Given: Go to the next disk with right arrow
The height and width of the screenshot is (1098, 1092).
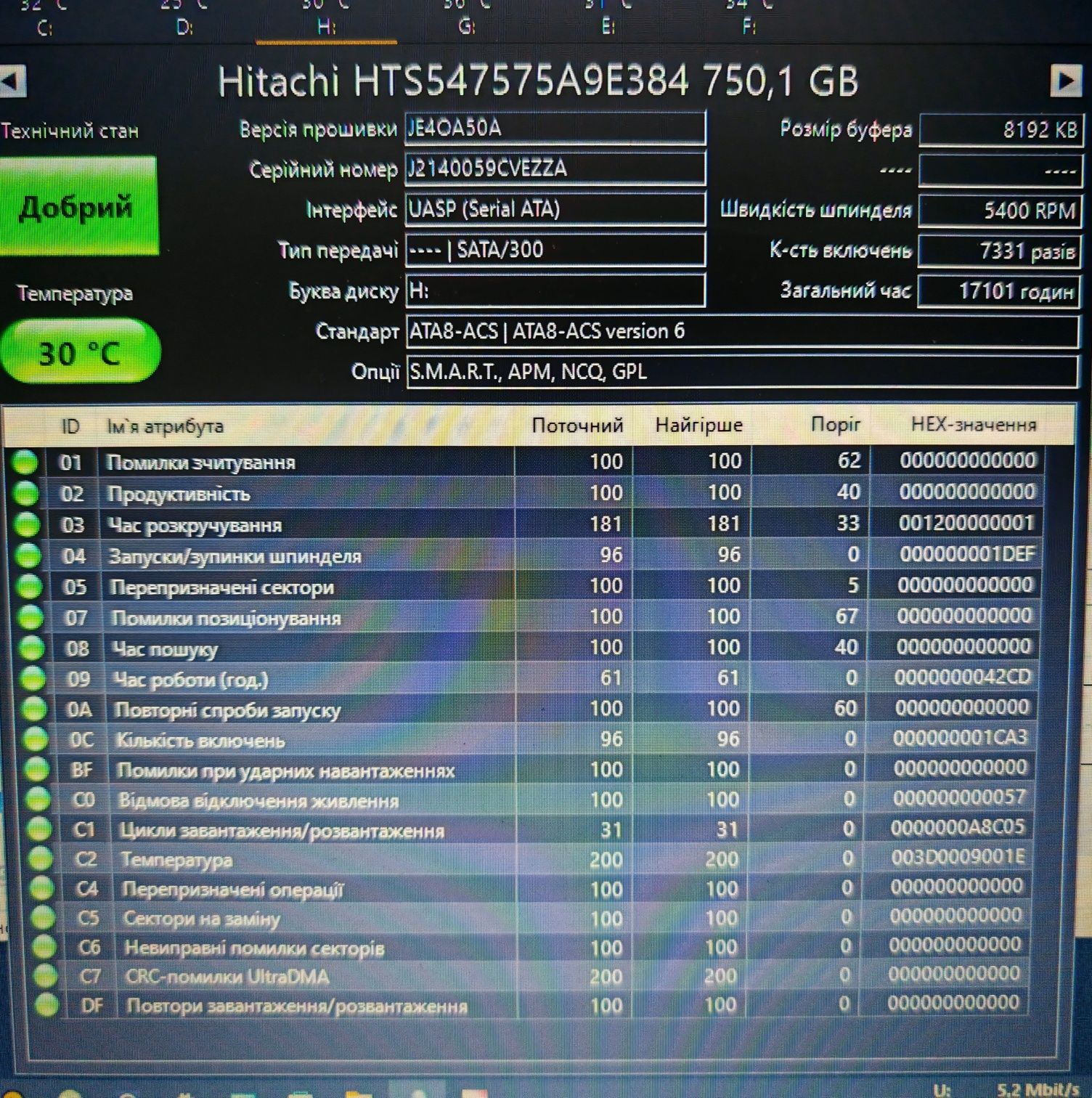Looking at the screenshot, I should [1065, 81].
